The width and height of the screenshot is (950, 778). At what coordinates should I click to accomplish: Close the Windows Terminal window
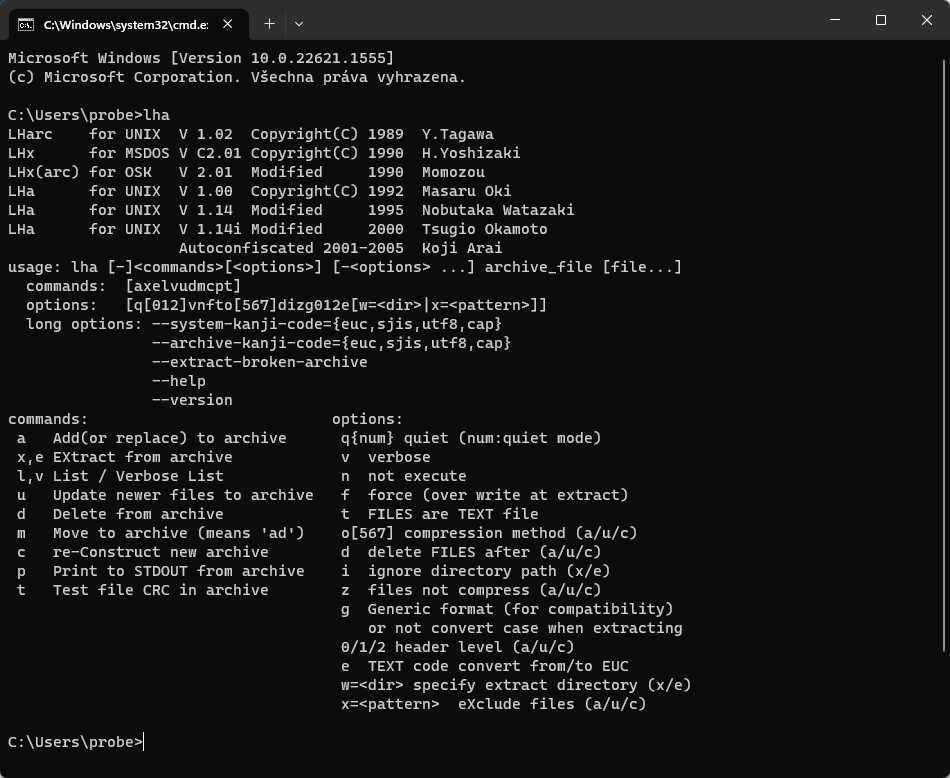[x=926, y=20]
